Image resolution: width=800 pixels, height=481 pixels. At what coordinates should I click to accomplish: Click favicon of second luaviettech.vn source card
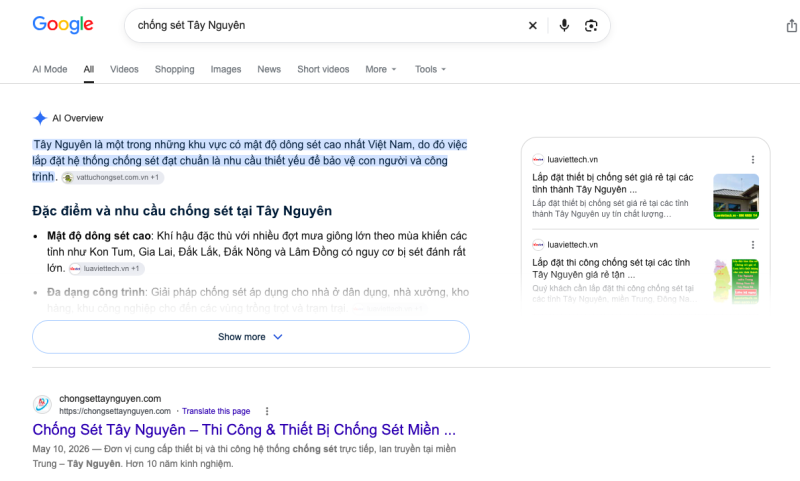pos(538,245)
